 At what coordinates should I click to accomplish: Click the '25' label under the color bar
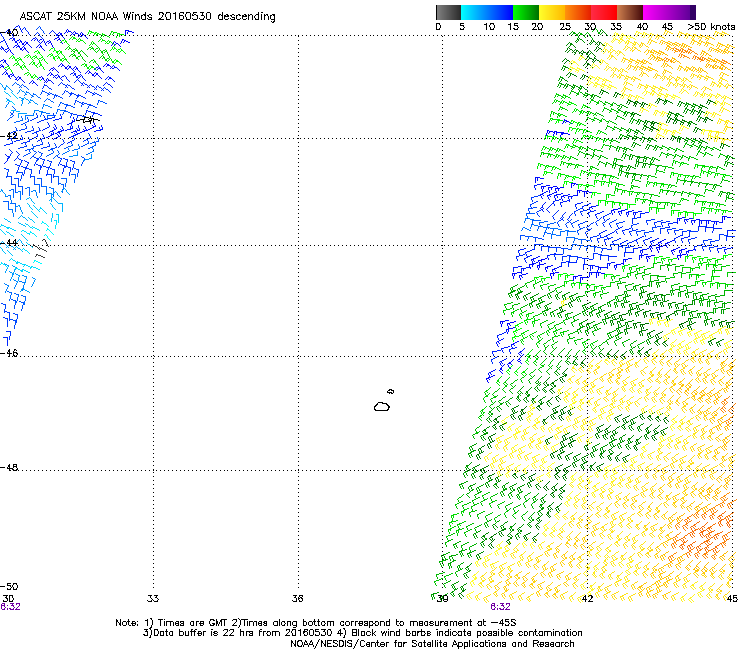565,27
